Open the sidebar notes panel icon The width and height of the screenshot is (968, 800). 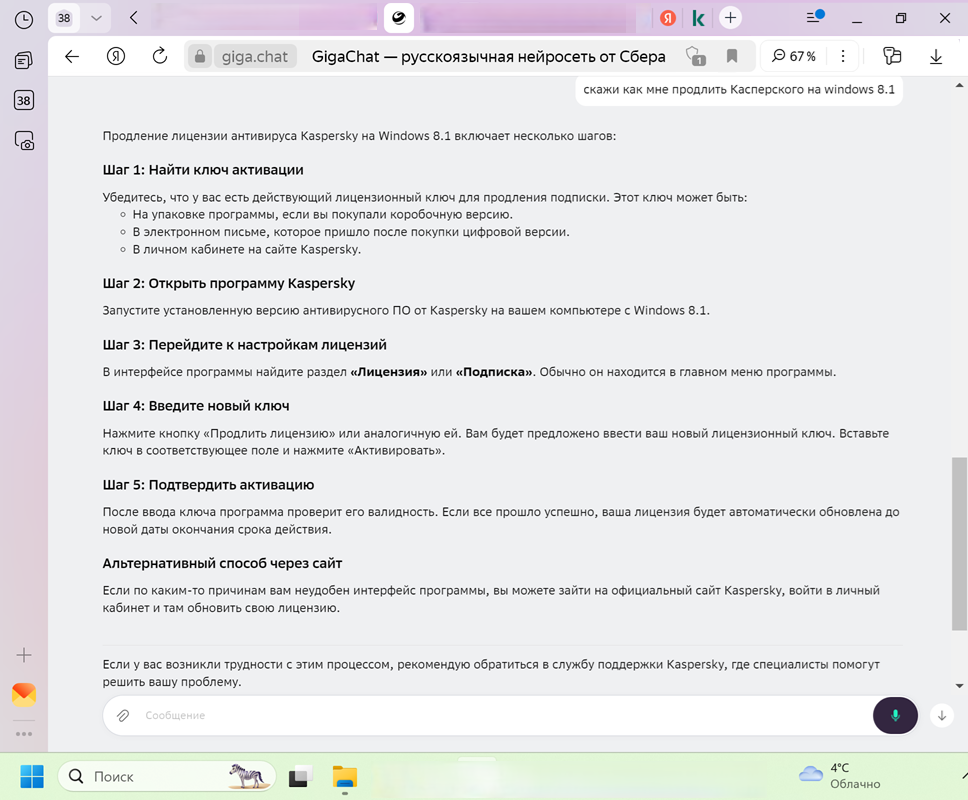tap(23, 60)
